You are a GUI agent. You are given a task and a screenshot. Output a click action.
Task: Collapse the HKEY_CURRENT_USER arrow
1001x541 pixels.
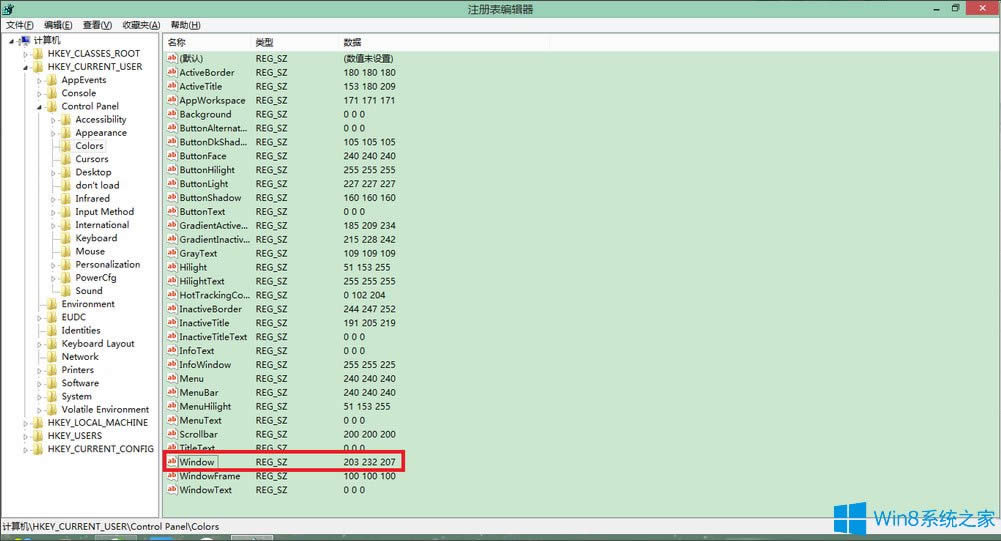[x=26, y=68]
